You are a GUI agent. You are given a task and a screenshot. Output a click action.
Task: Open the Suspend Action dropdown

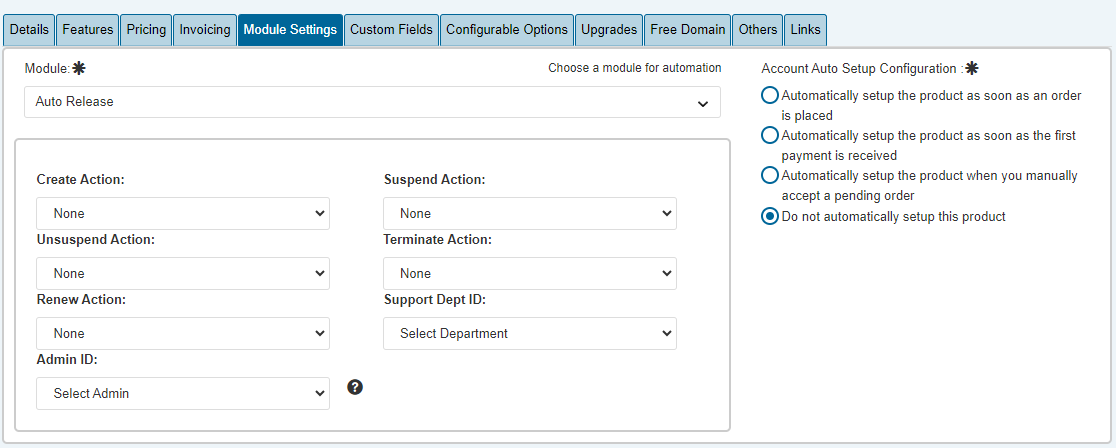tap(530, 214)
